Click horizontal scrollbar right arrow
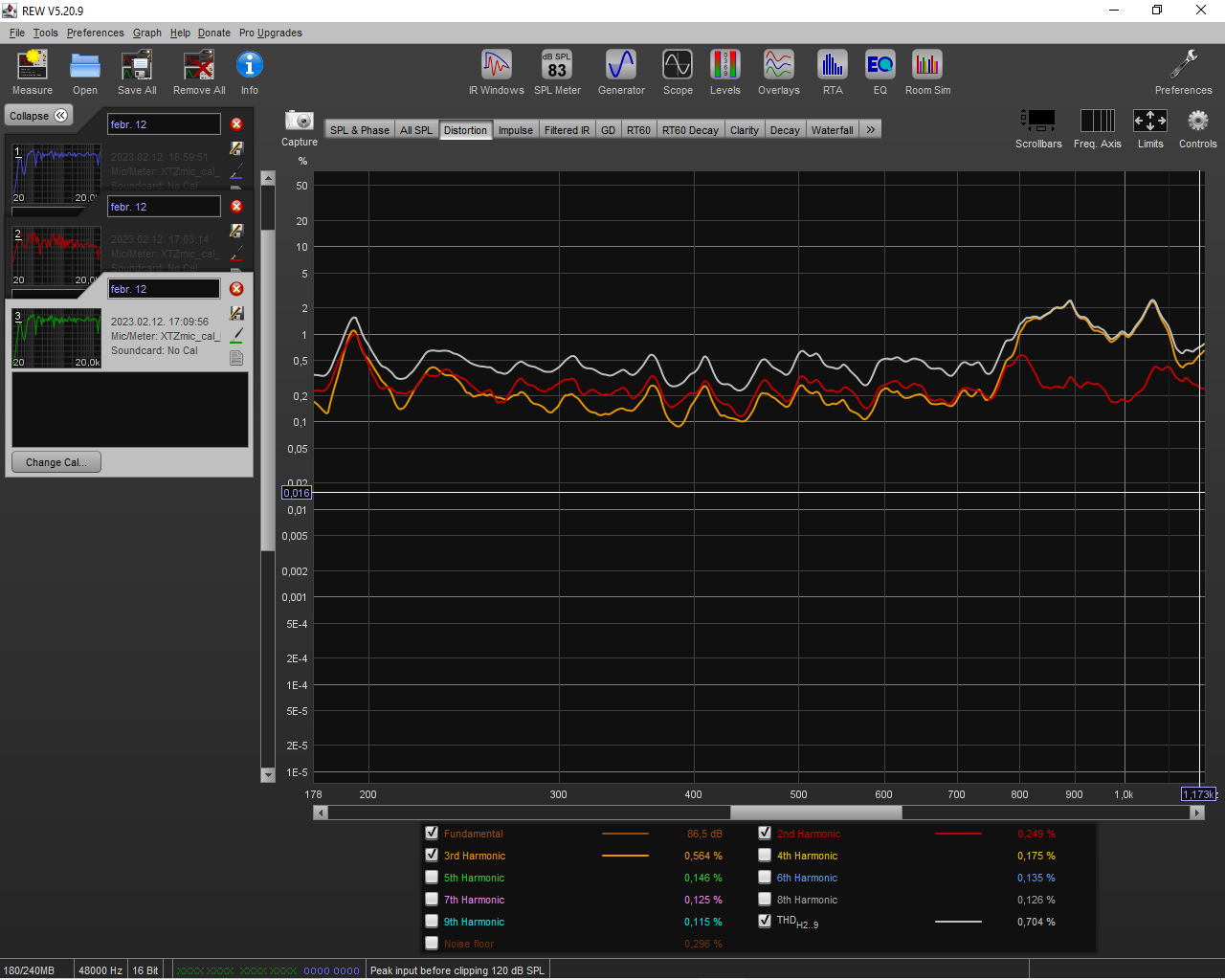Image resolution: width=1225 pixels, height=980 pixels. coord(1196,813)
